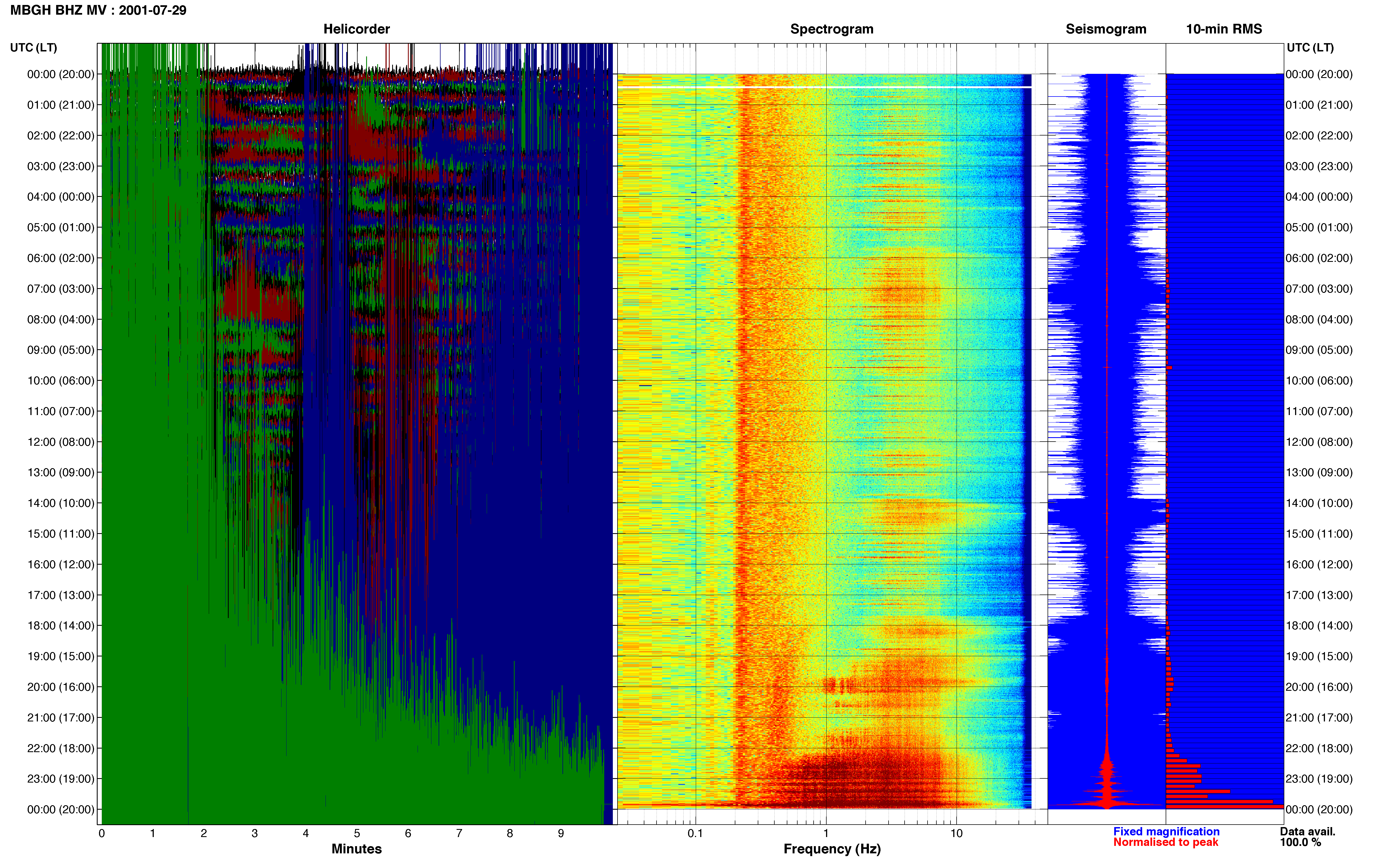Click tick '2' on the Minutes axis

click(x=204, y=833)
